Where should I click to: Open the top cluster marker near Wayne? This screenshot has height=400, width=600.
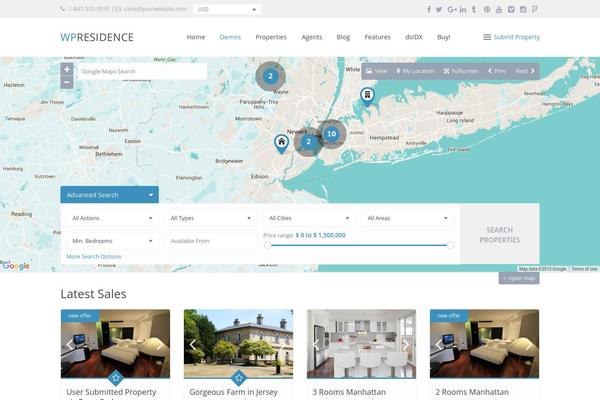coord(271,76)
